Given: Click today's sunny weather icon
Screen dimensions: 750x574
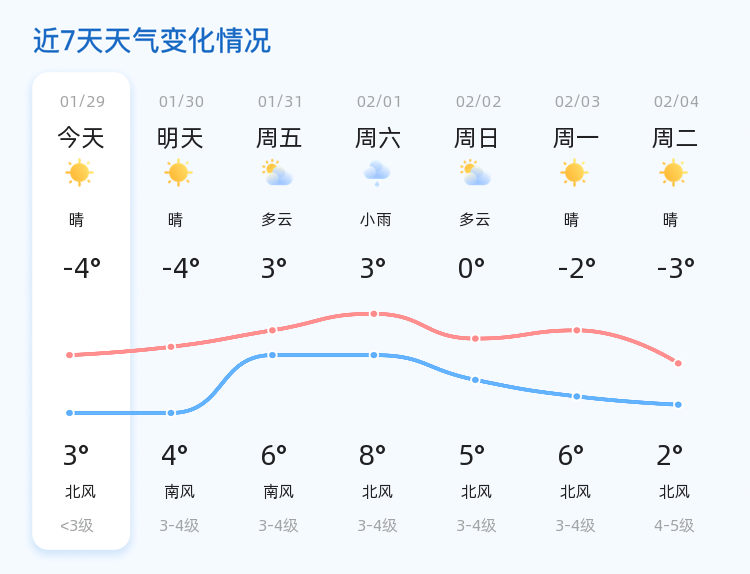Looking at the screenshot, I should (x=79, y=173).
